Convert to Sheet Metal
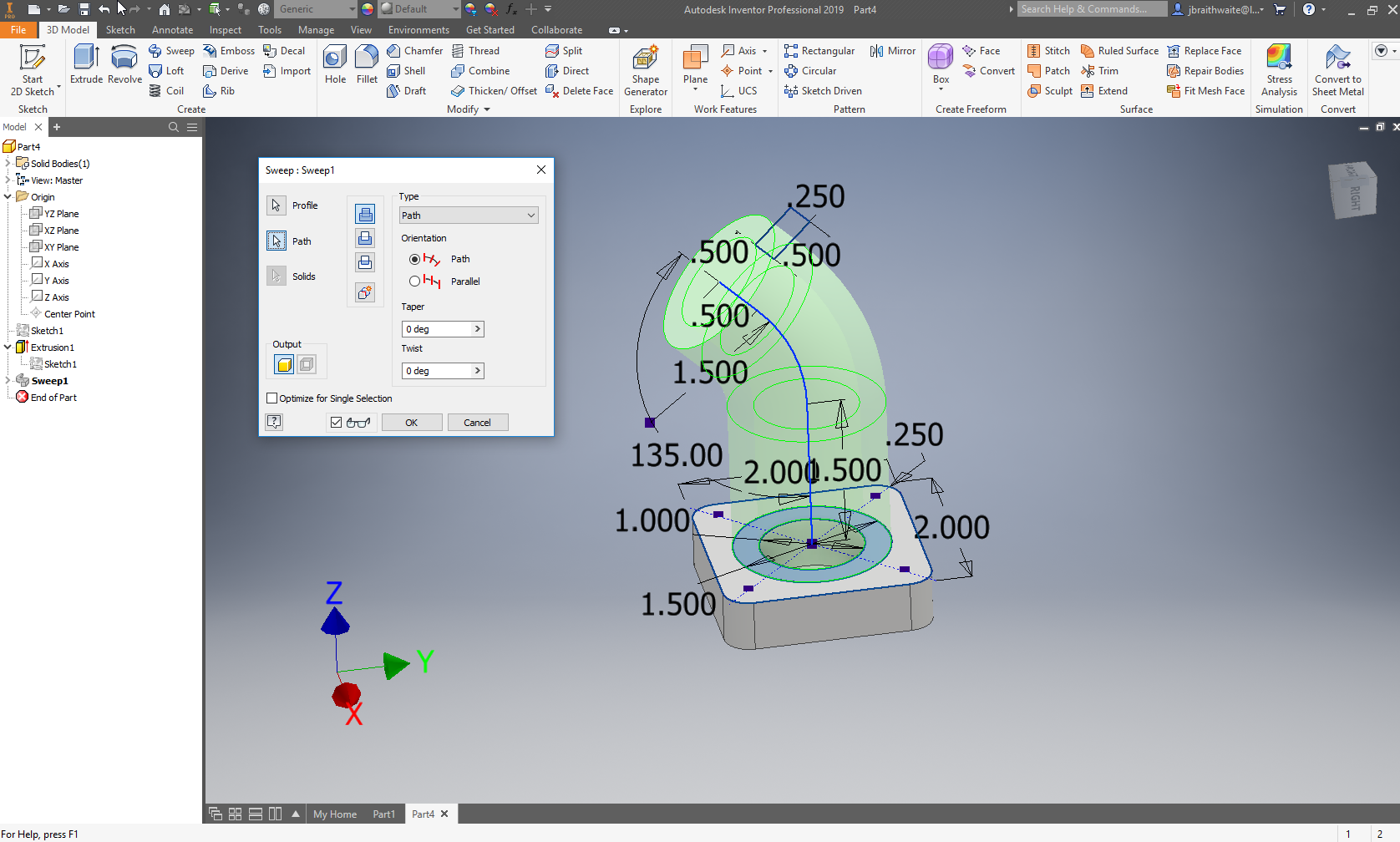The image size is (1400, 842). (x=1338, y=71)
